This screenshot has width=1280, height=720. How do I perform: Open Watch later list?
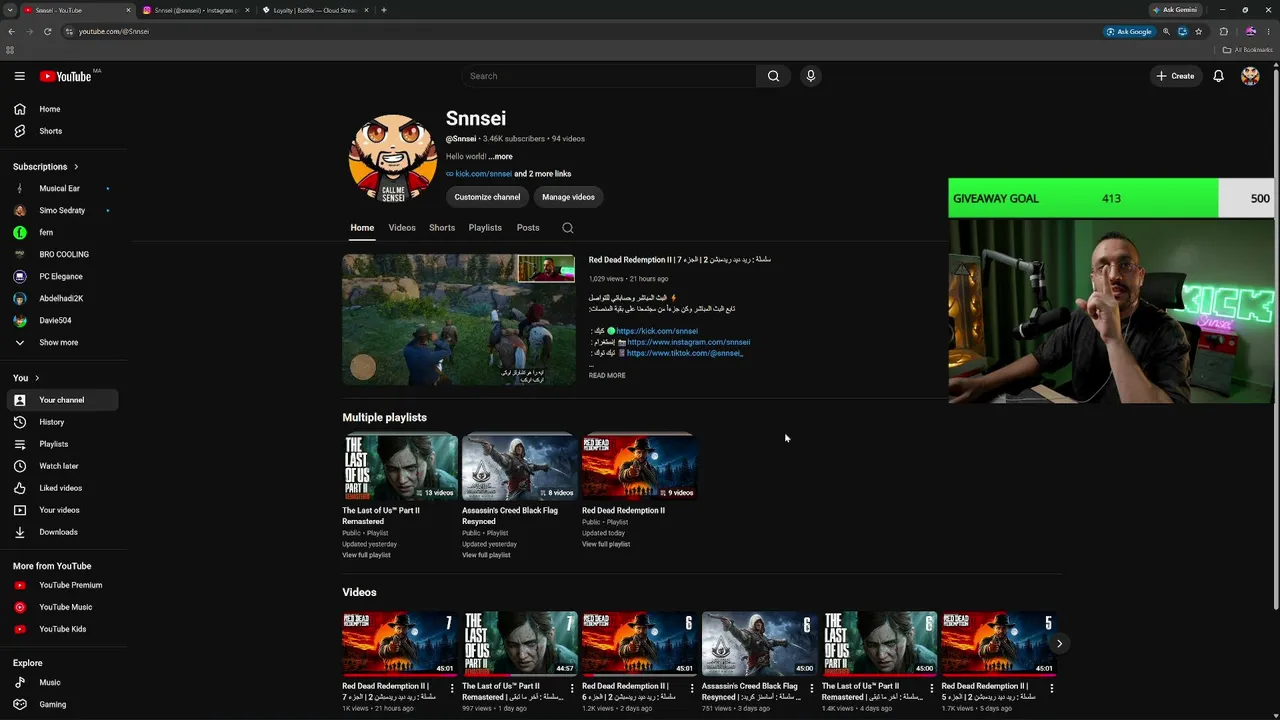(62, 466)
